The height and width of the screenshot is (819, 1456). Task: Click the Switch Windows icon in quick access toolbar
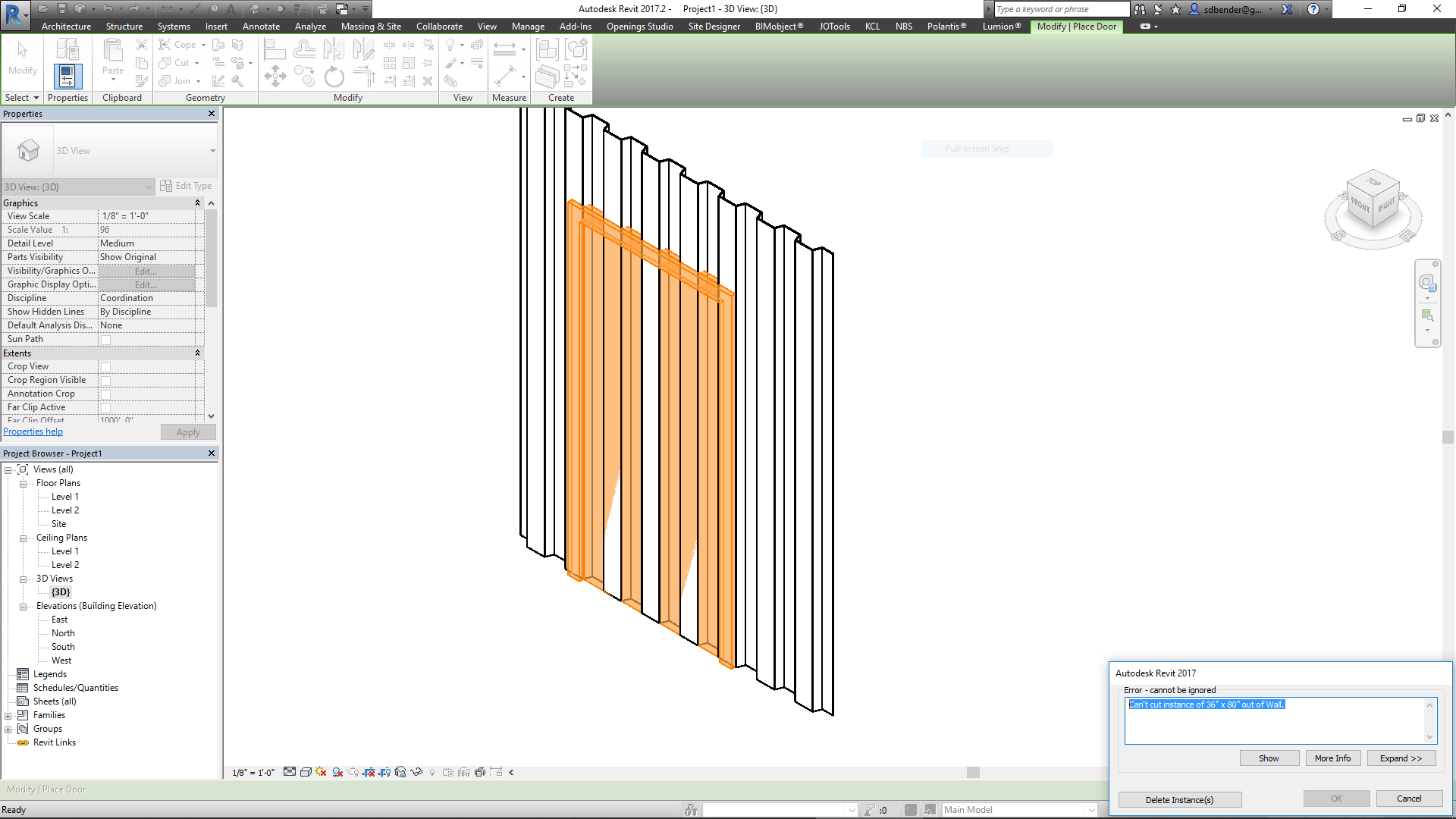click(x=342, y=9)
